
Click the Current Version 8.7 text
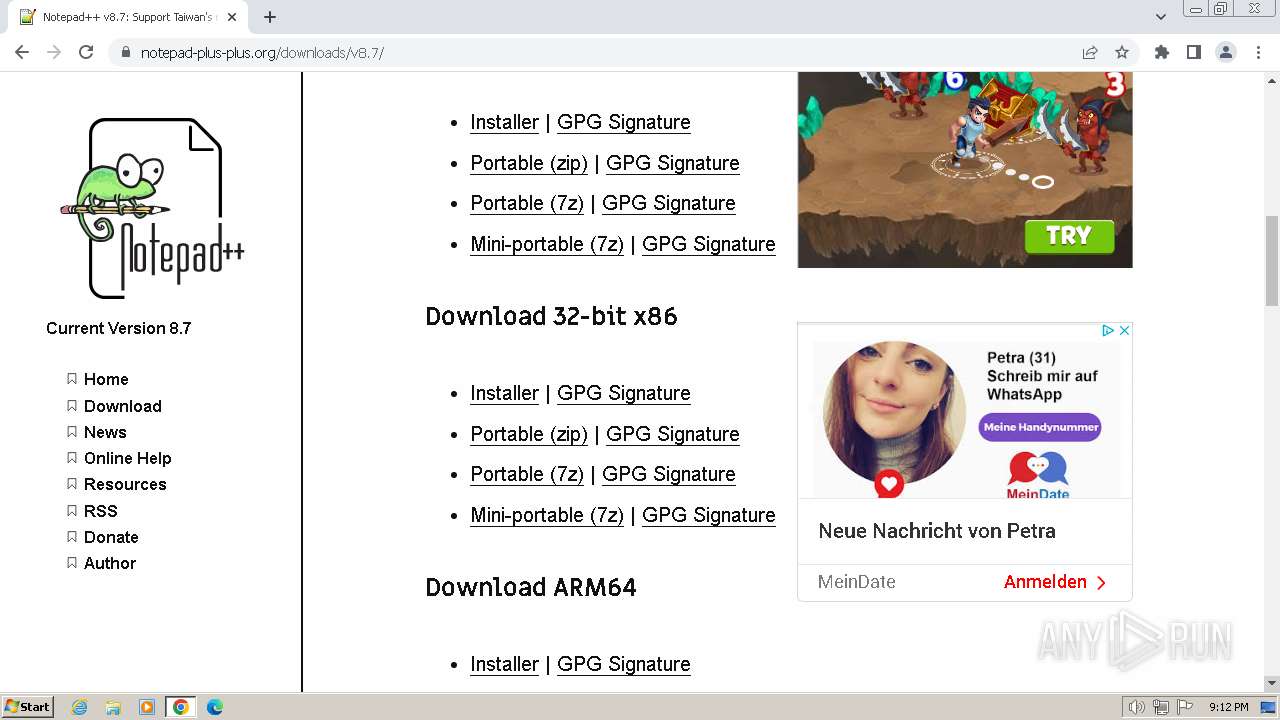tap(118, 328)
